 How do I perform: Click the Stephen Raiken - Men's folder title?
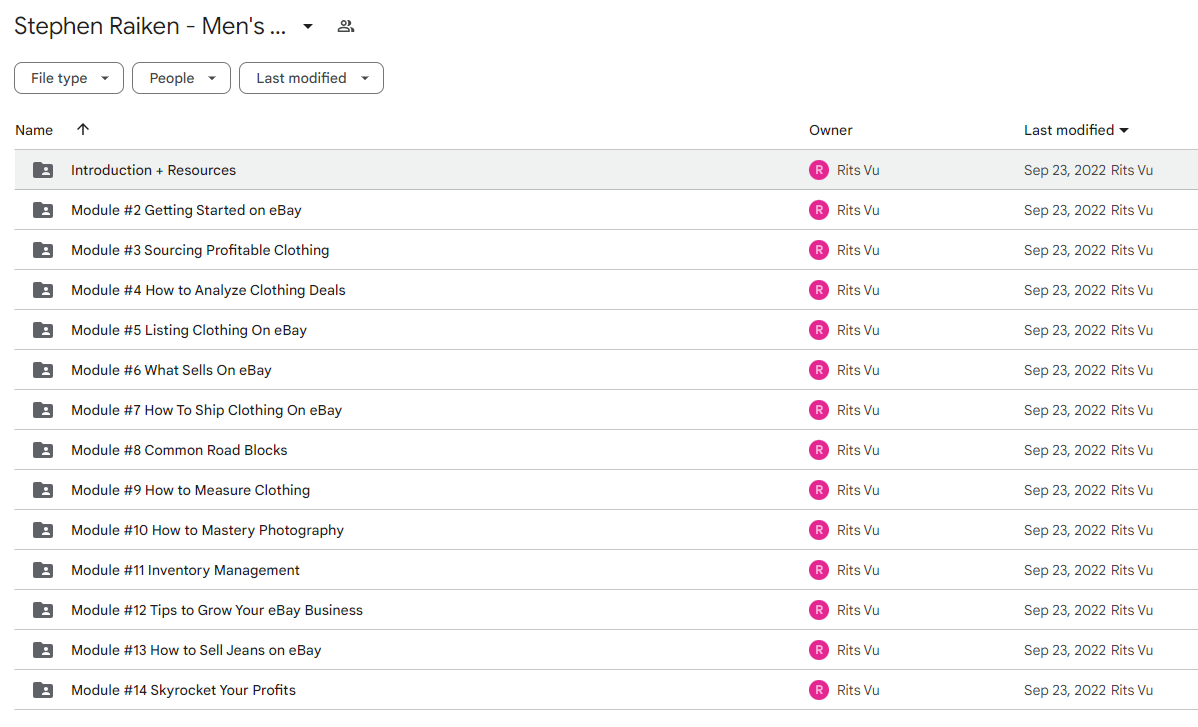tap(151, 27)
